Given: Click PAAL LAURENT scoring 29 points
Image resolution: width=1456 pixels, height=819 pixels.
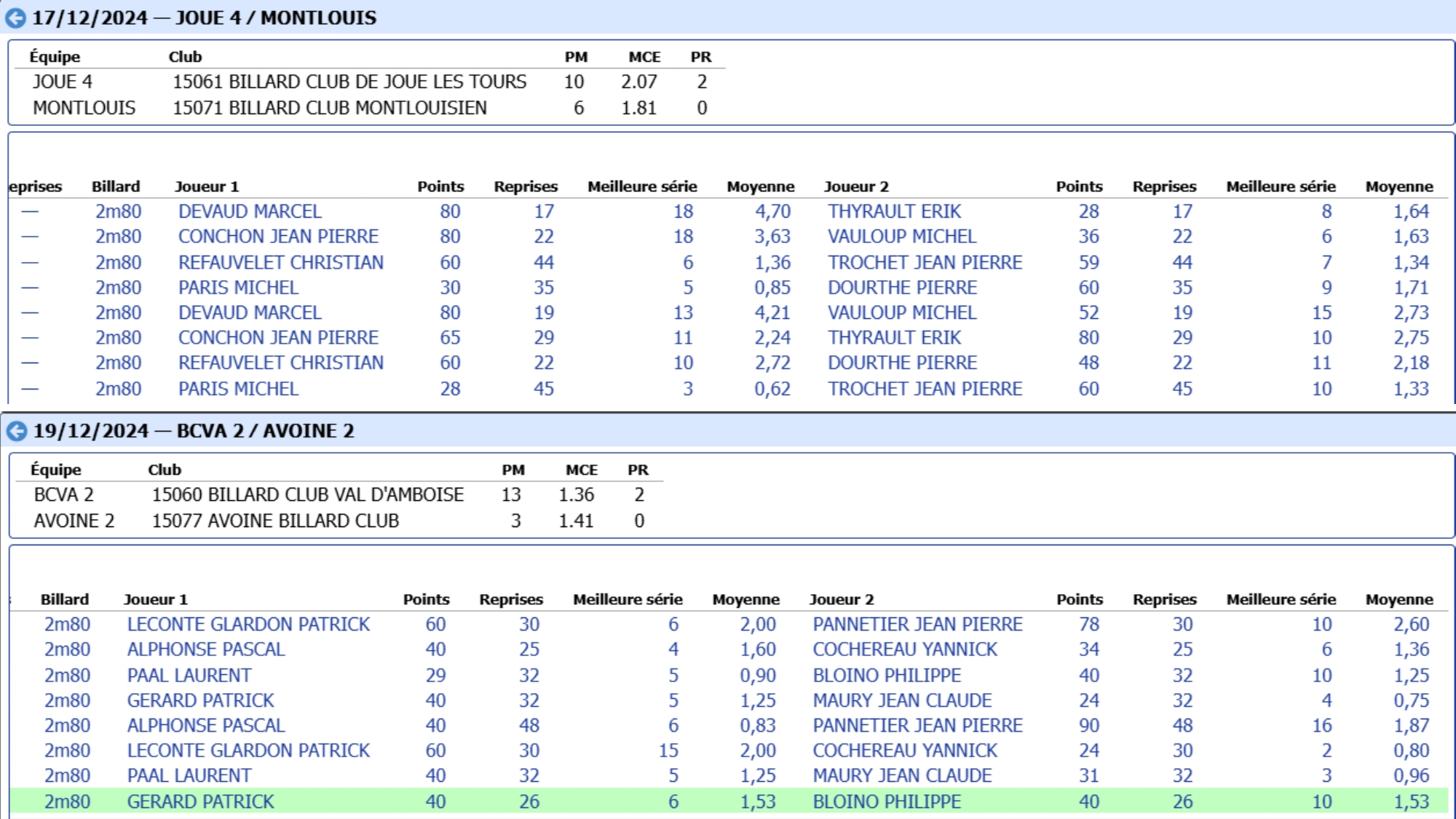Looking at the screenshot, I should [189, 676].
